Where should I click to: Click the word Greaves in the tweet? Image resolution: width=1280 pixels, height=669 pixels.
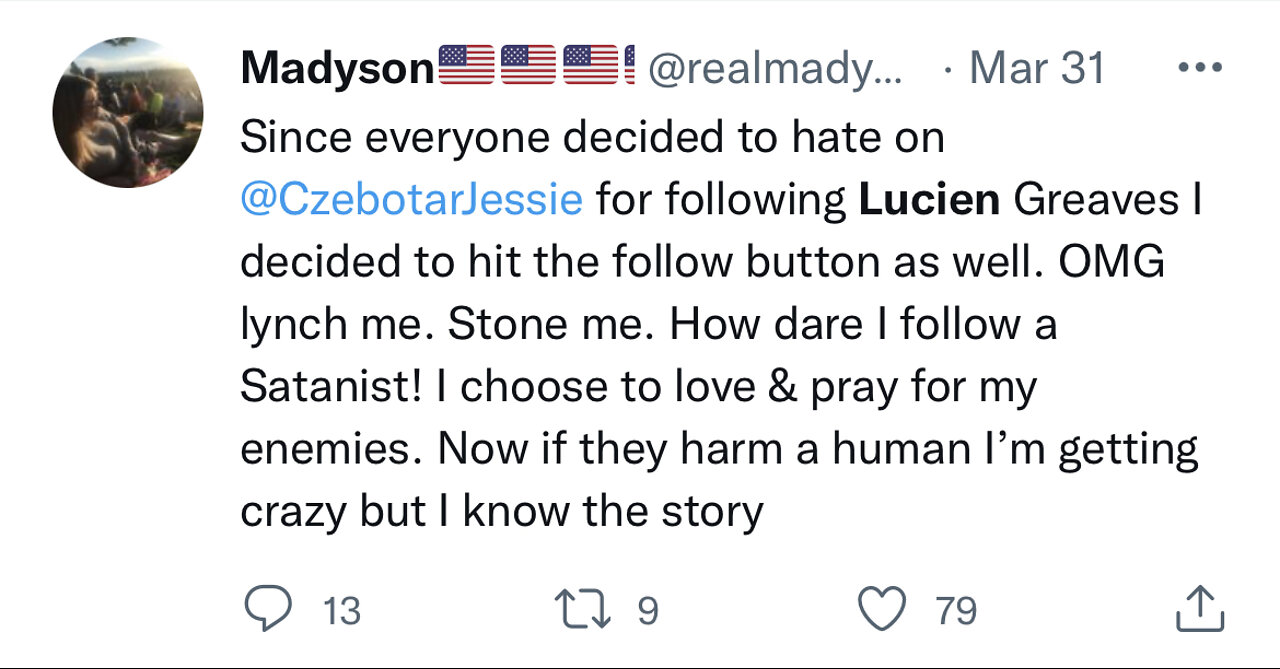click(1096, 199)
